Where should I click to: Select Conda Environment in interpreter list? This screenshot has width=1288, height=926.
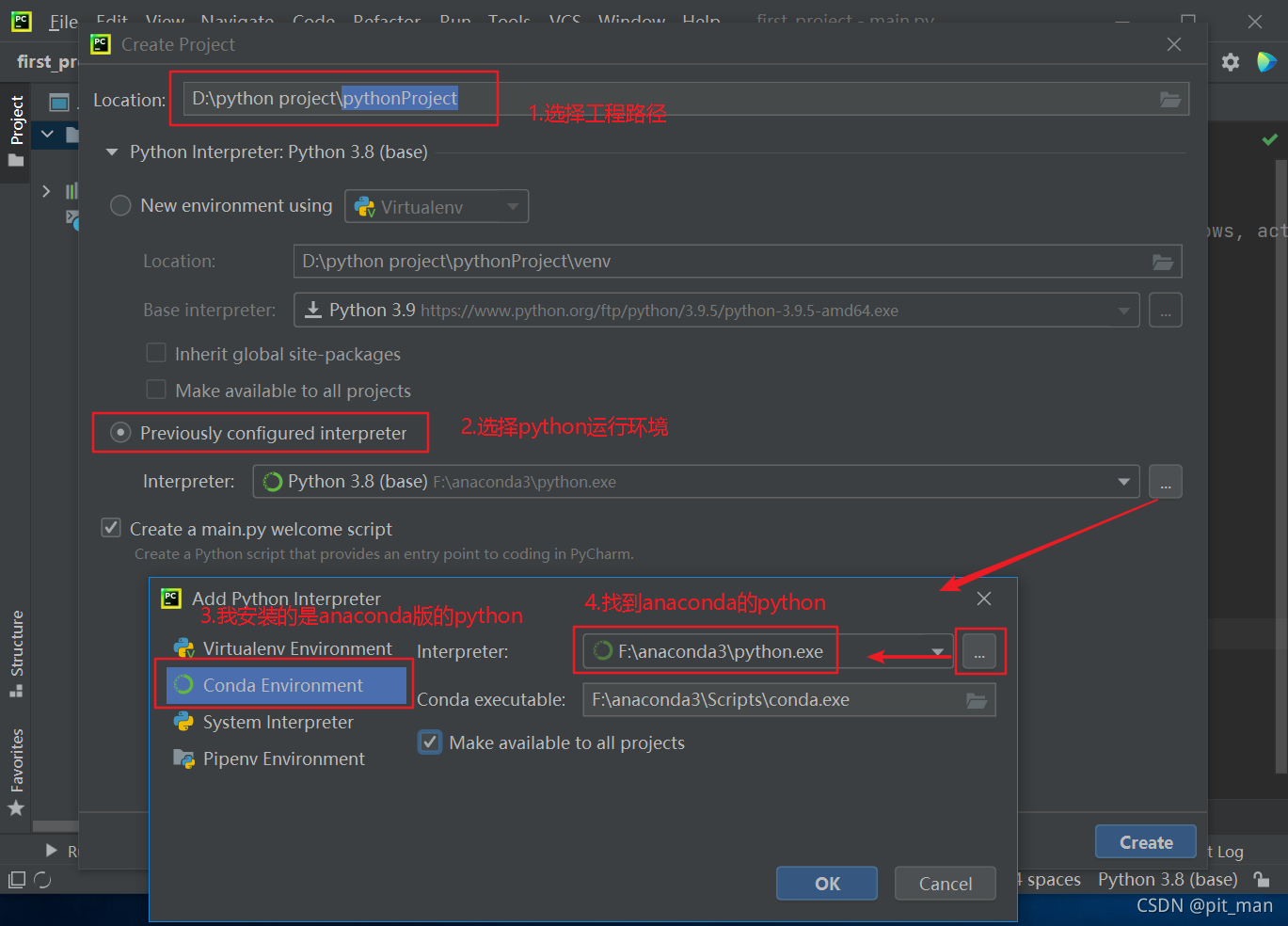pos(286,685)
